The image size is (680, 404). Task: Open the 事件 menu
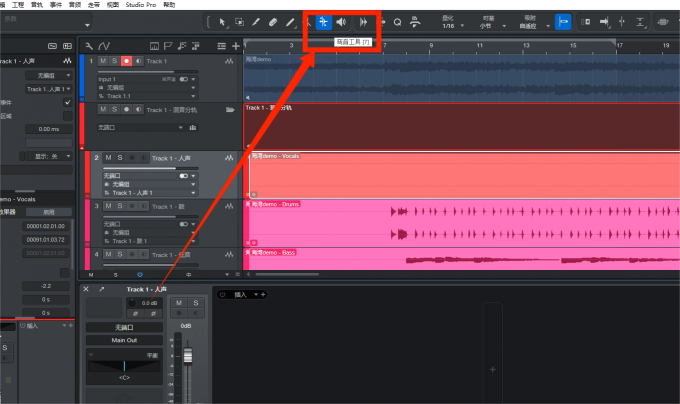56,5
